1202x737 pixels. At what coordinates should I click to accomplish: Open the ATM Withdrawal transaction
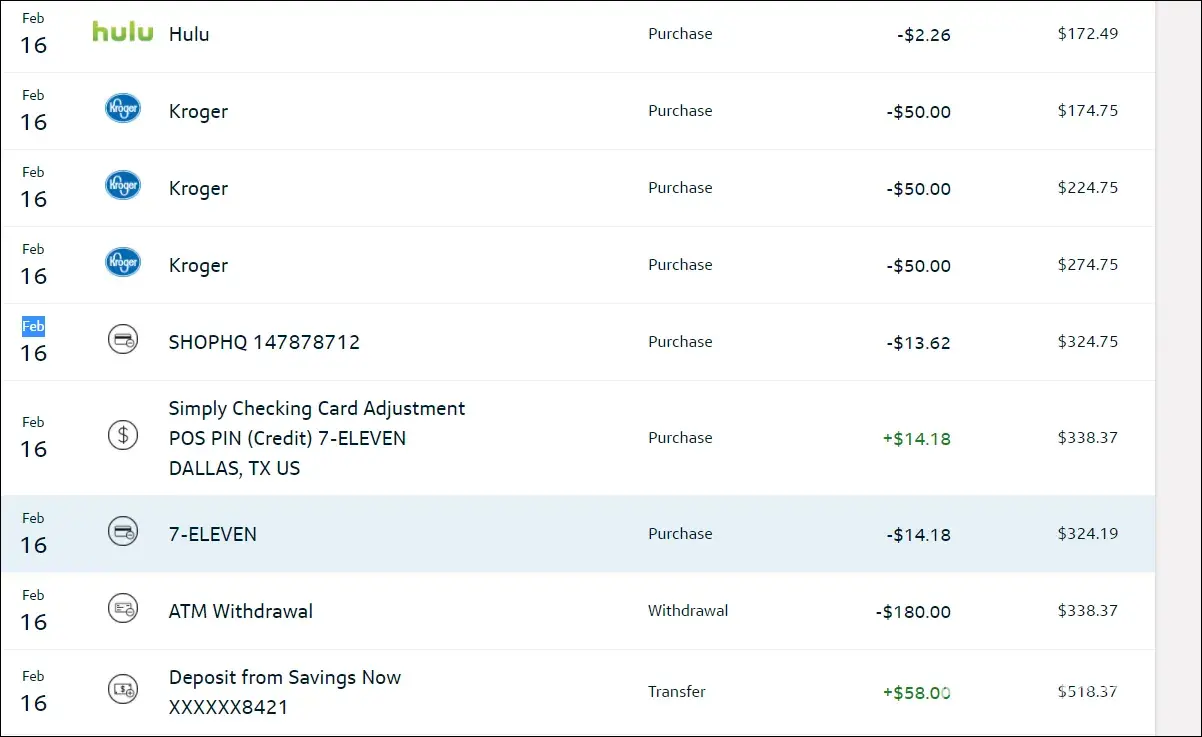[240, 611]
